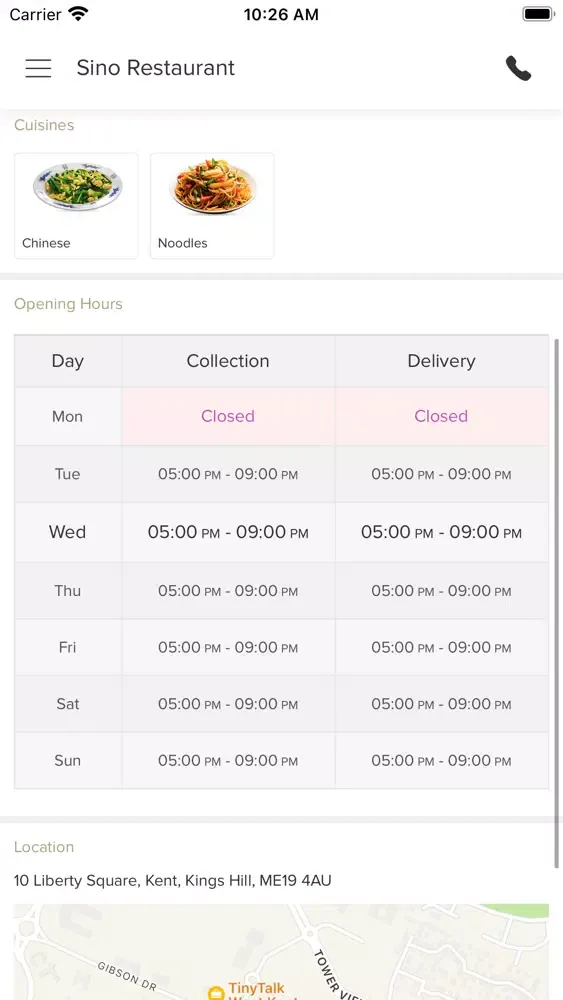Click the Fri row label

68,647
